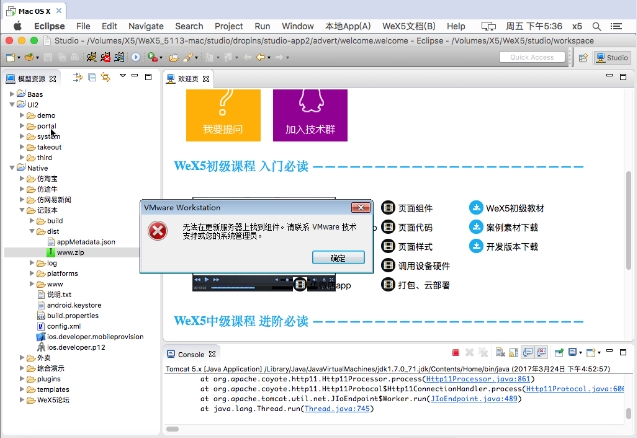
Task: Select config.xml in the resource tree
Action: point(64,326)
